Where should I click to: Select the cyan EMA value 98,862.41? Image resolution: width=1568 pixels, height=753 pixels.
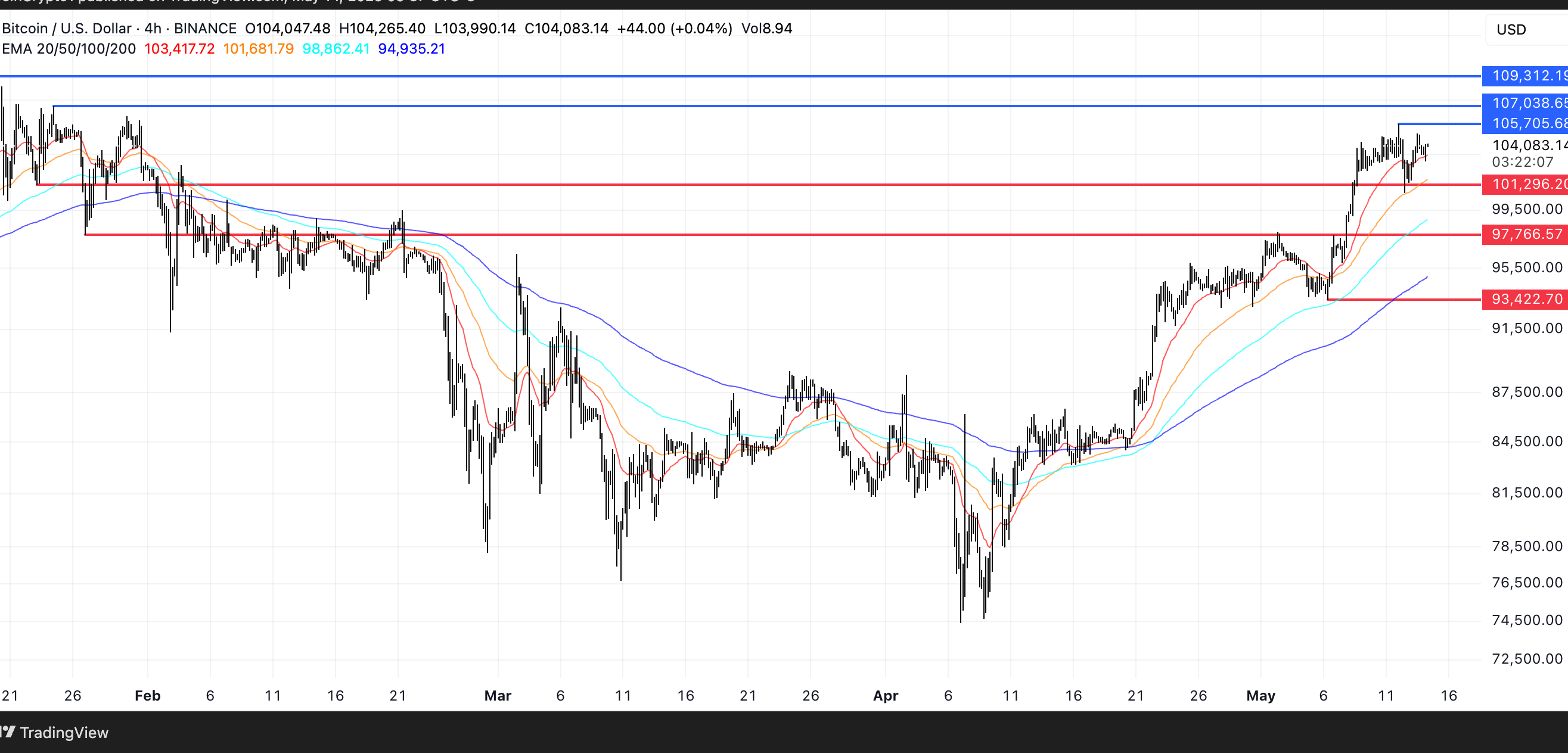(x=336, y=49)
